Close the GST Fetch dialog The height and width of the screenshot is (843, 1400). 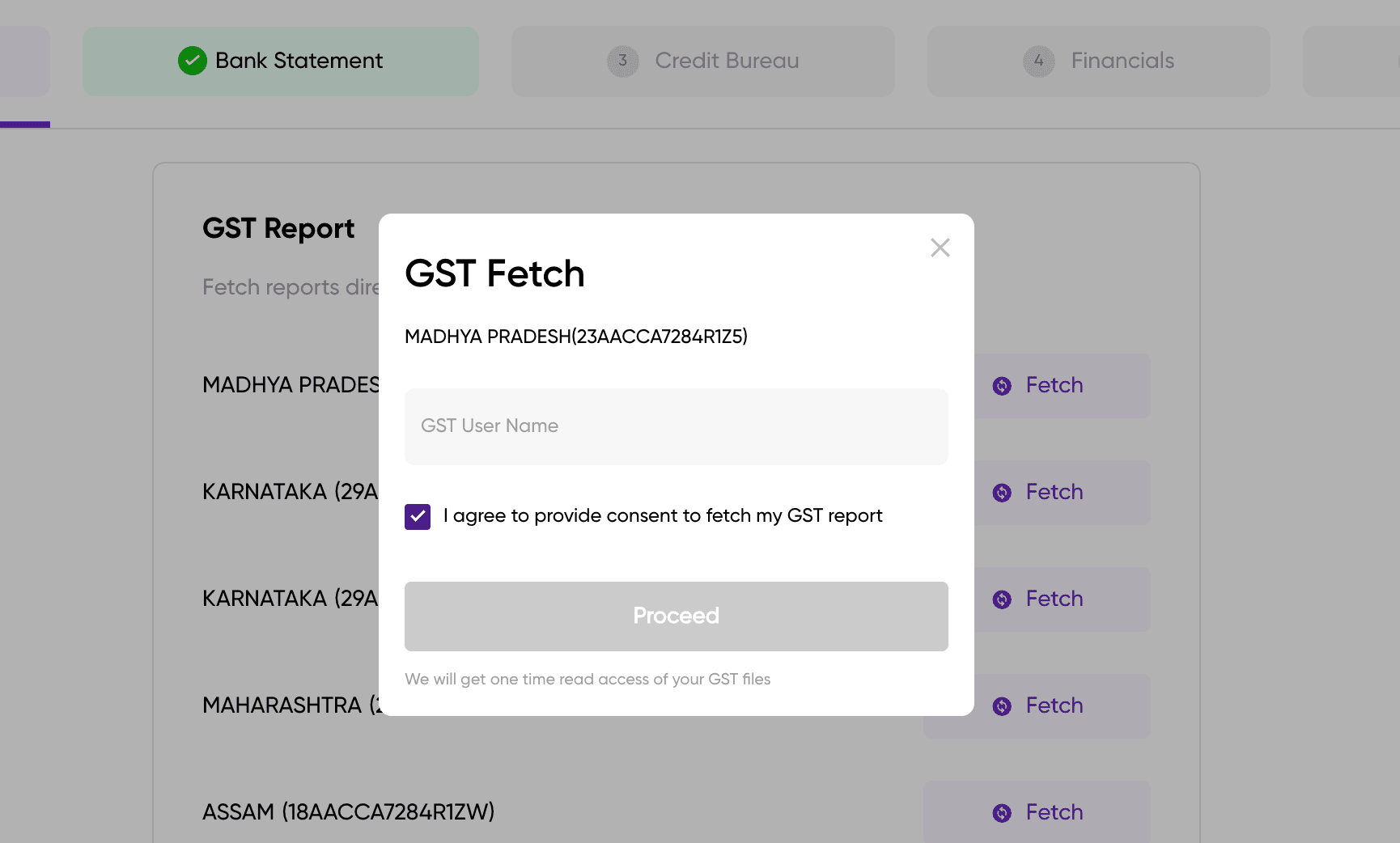click(940, 248)
